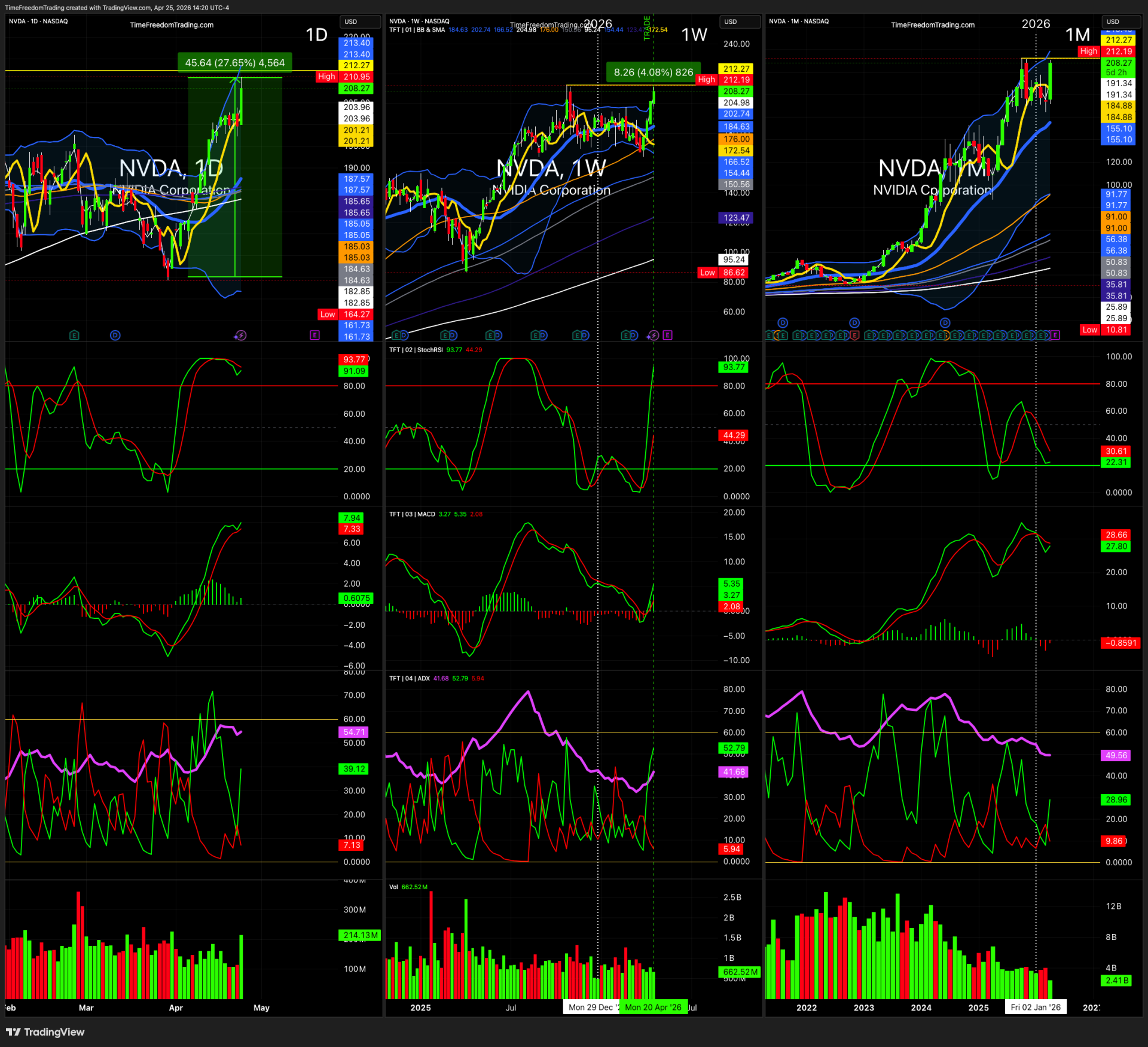The width and height of the screenshot is (1148, 1047).
Task: Click TradingView logo at bottom left
Action: [x=45, y=1032]
